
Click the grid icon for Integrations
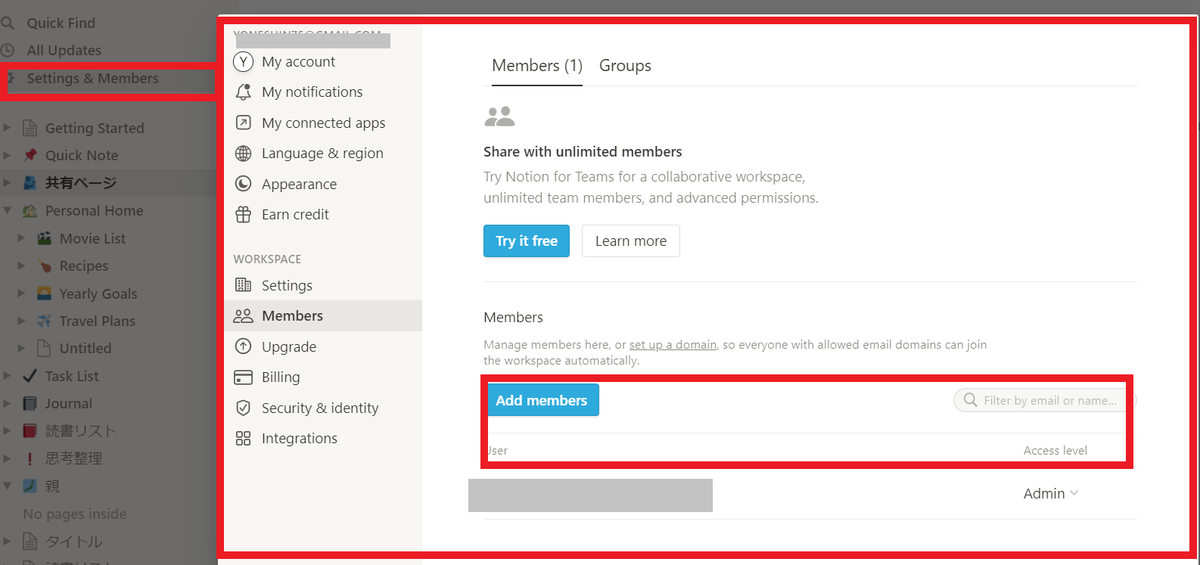[x=243, y=438]
